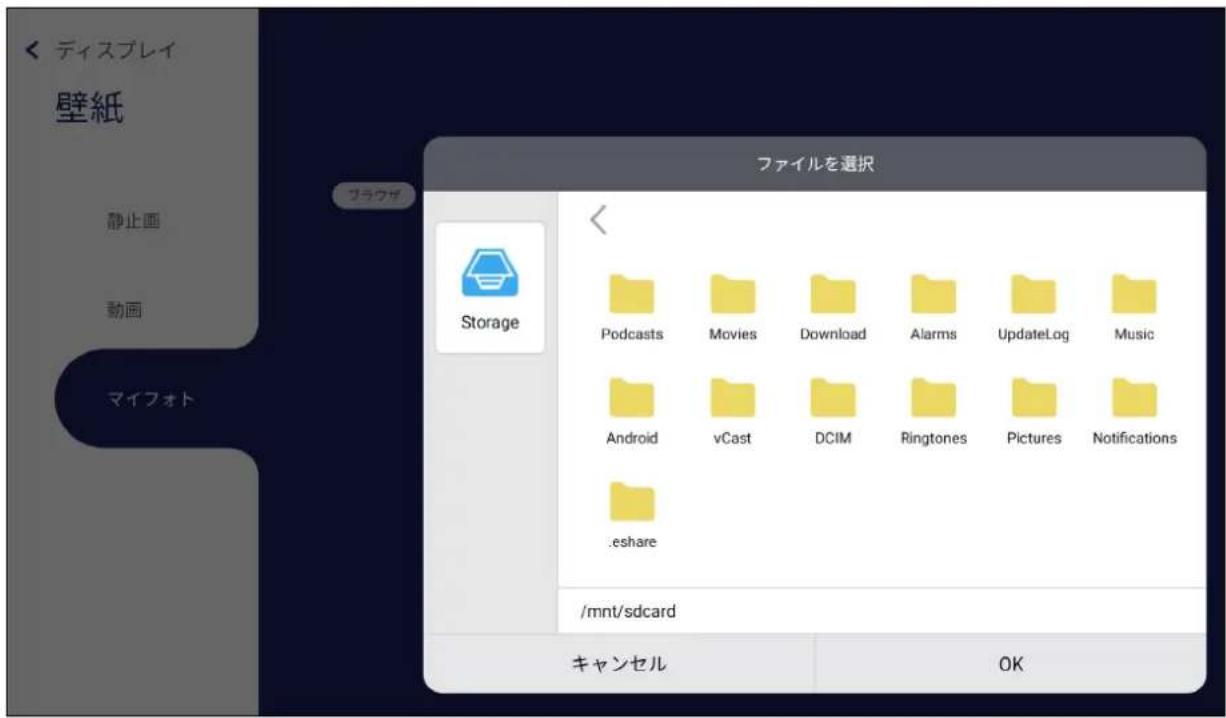
Task: Open the DCIM folder
Action: (x=833, y=410)
